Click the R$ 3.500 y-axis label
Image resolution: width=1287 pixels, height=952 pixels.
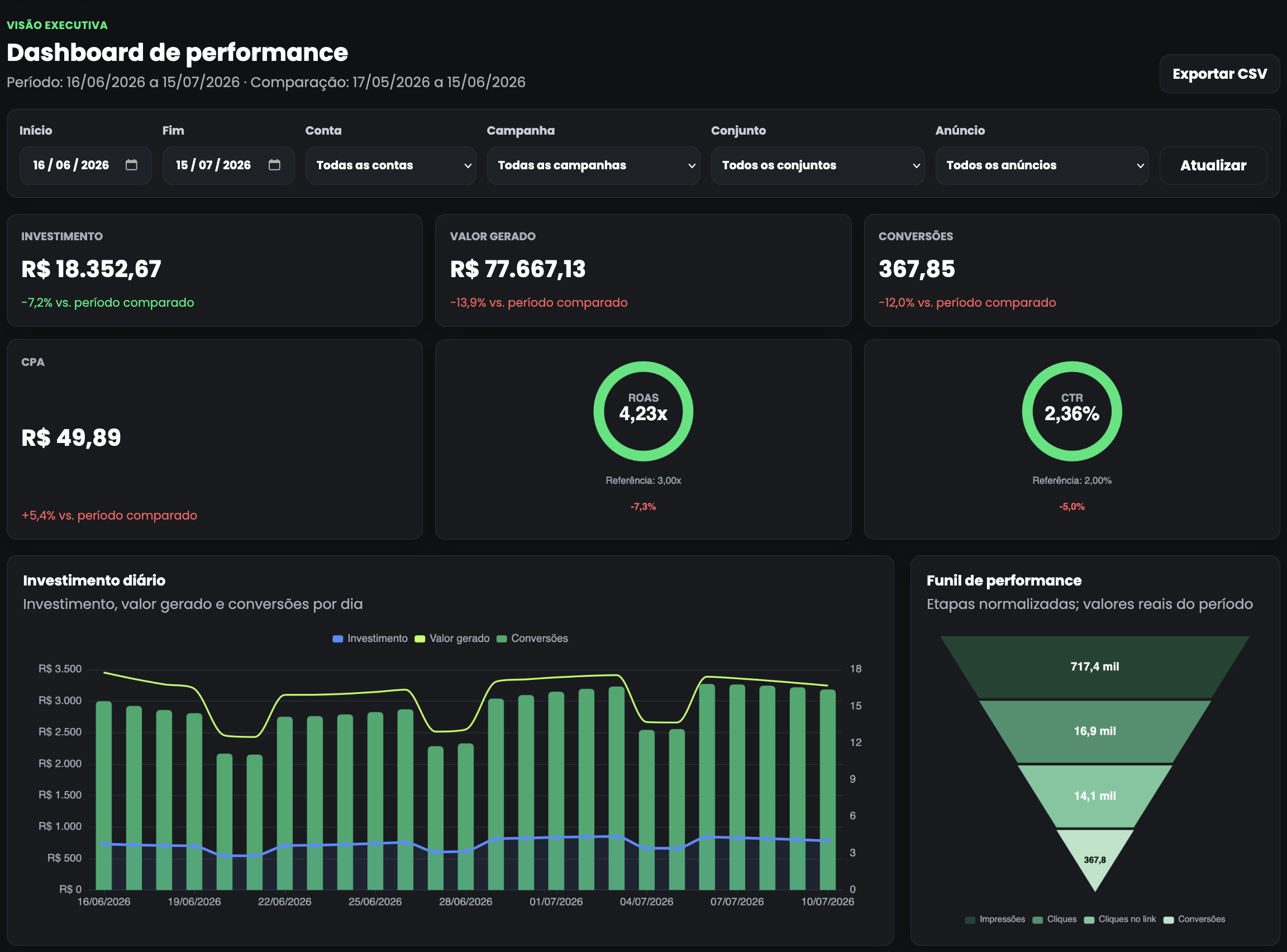click(60, 669)
